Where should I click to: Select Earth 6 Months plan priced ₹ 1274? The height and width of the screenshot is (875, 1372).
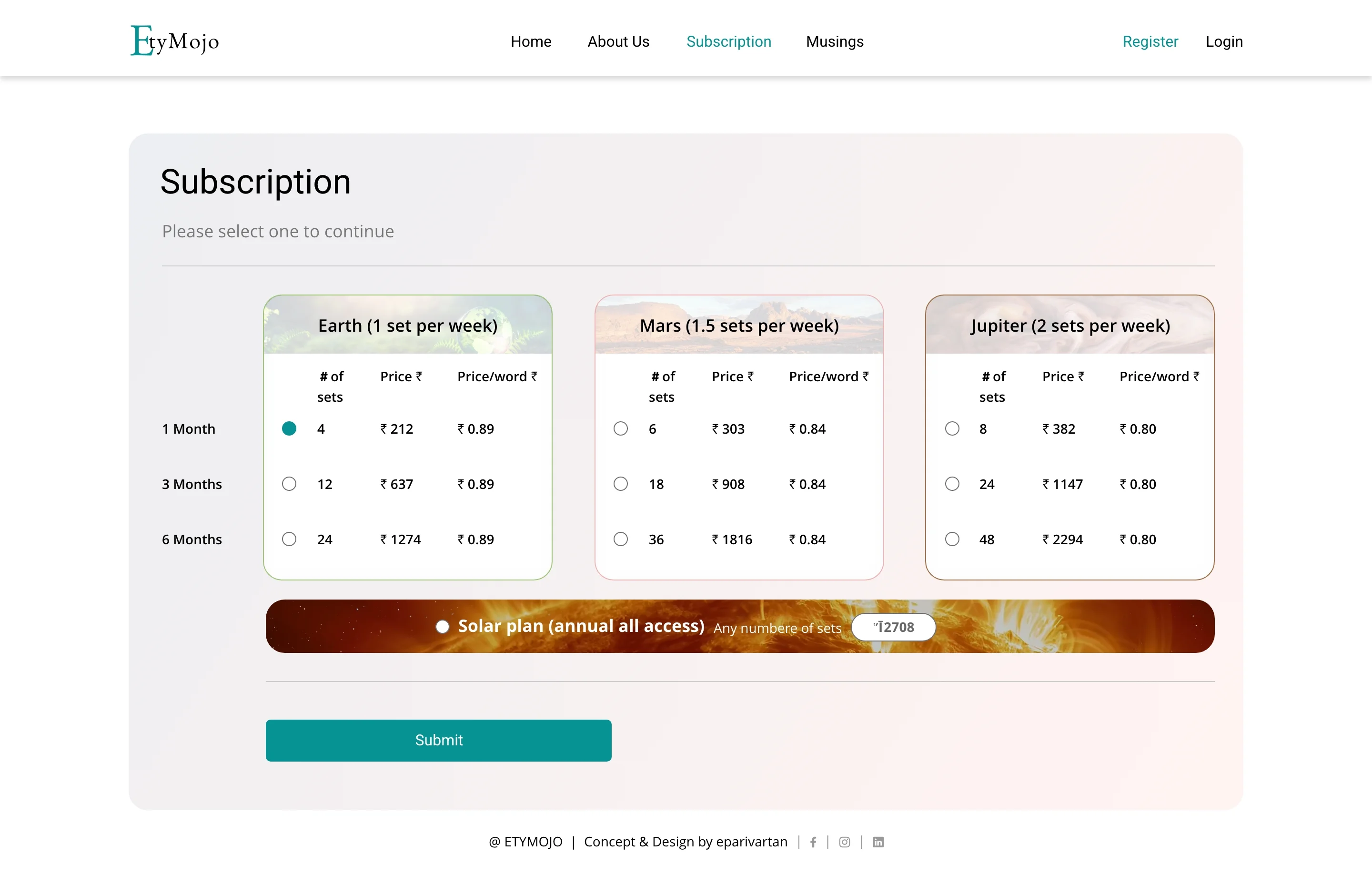tap(289, 539)
